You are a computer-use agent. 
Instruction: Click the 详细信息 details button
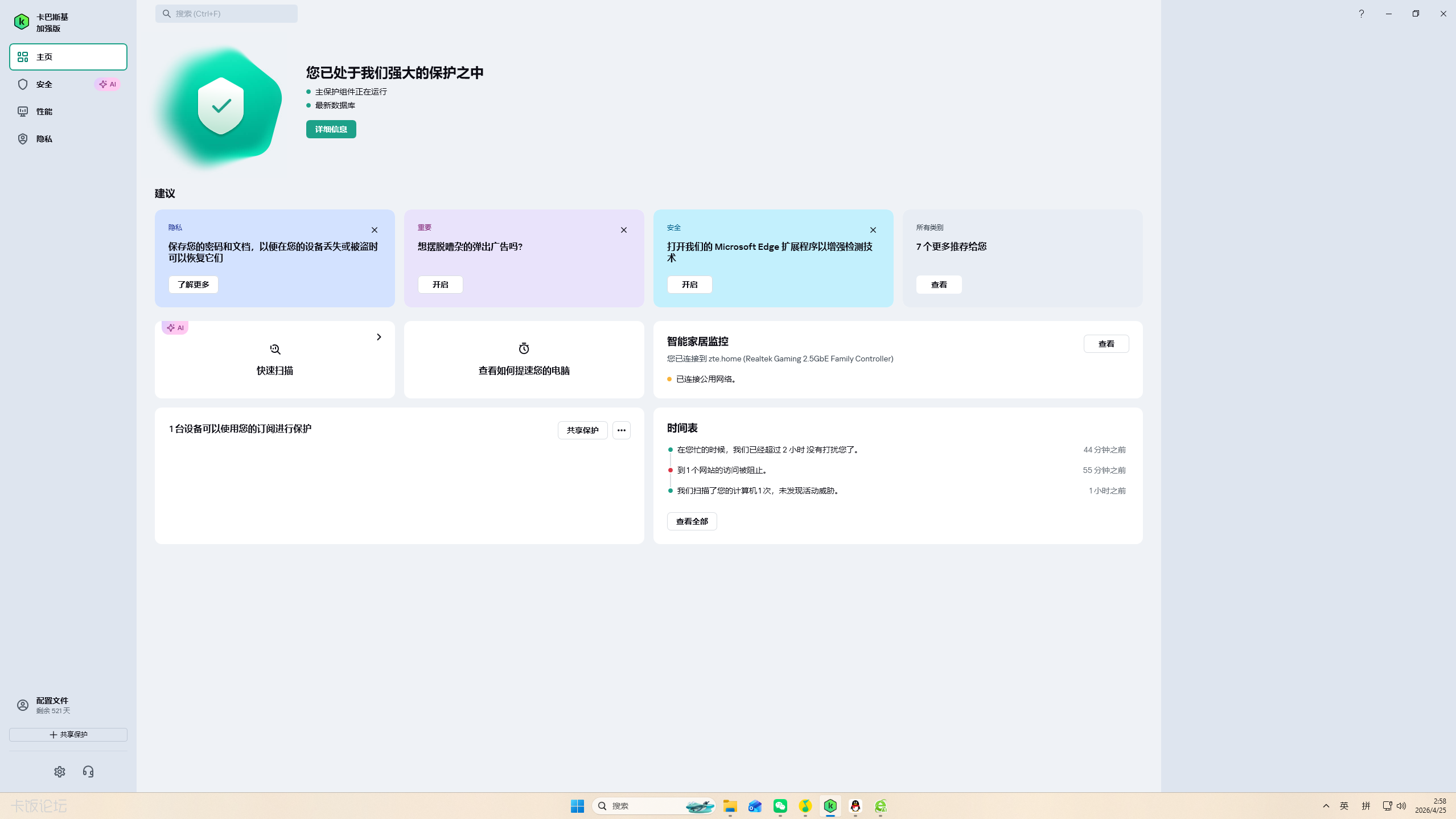point(331,129)
